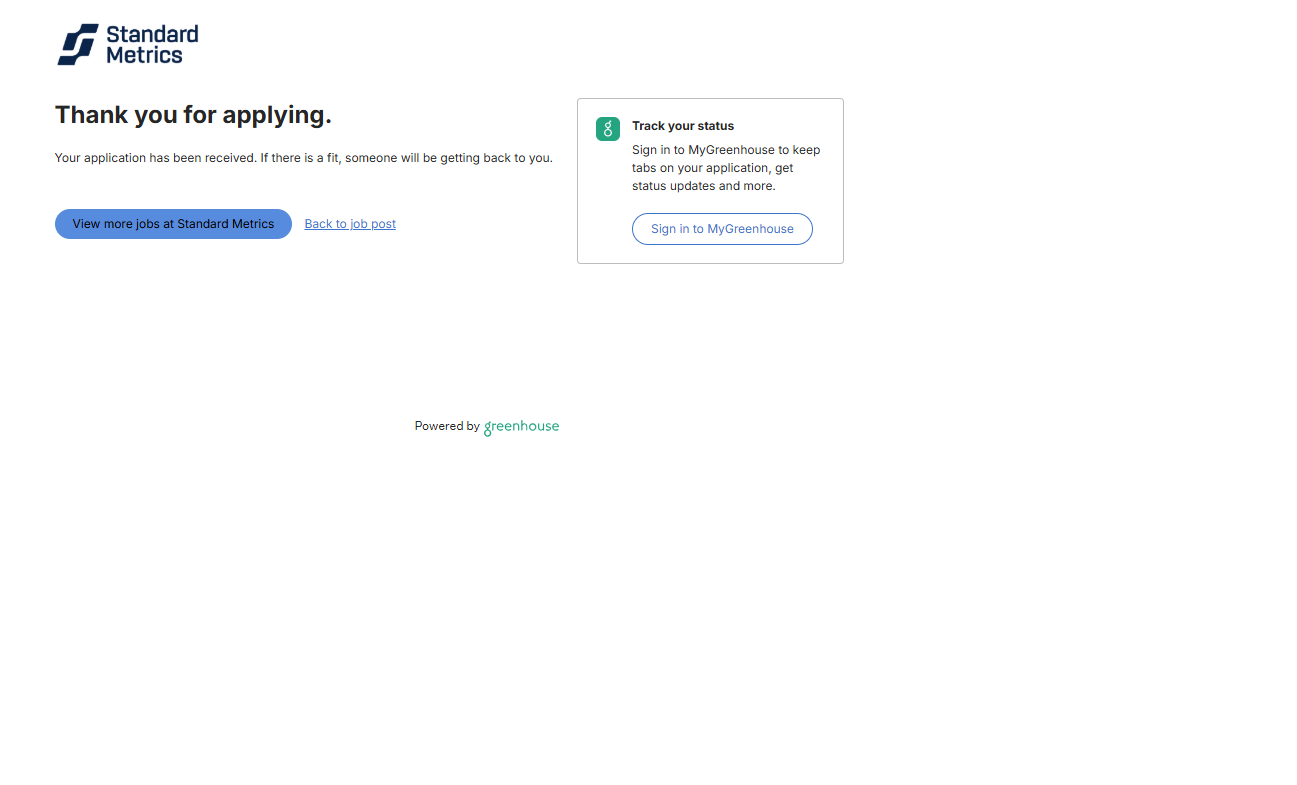
Task: Follow the Back to job post link
Action: pyautogui.click(x=350, y=224)
